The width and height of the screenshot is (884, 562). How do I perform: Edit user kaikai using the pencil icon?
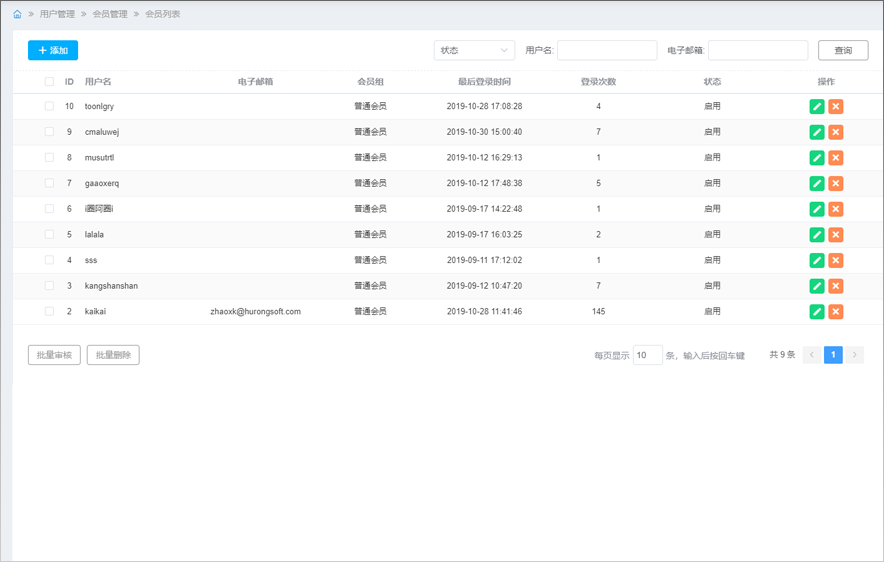pos(817,312)
